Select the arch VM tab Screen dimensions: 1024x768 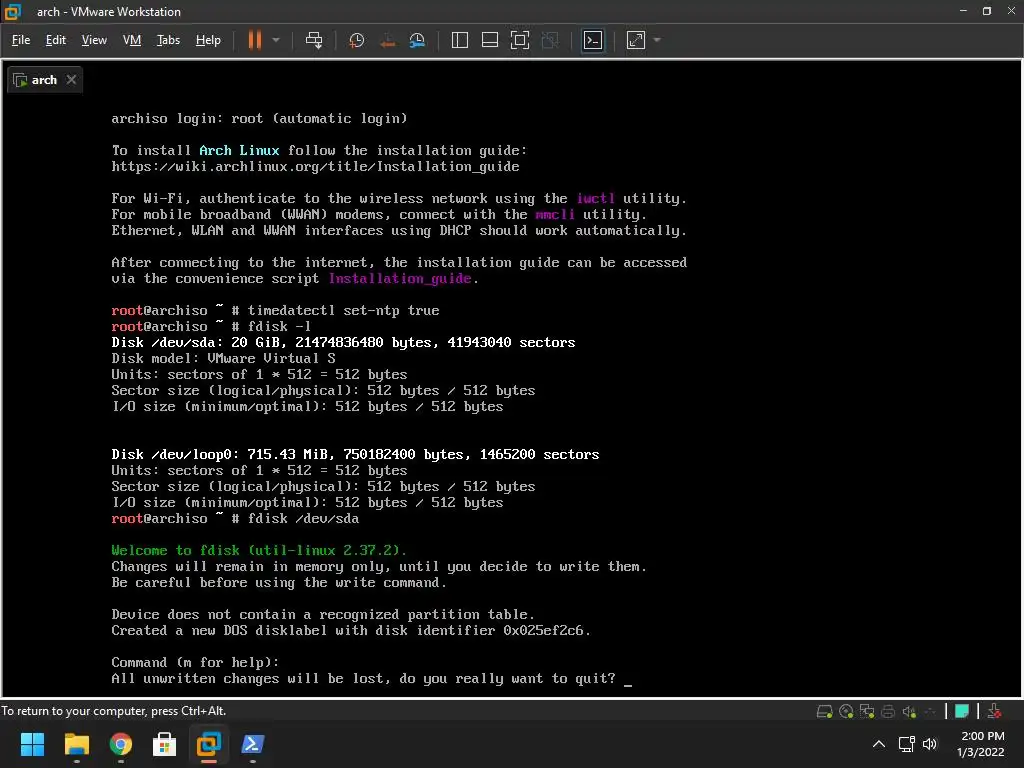pos(44,80)
